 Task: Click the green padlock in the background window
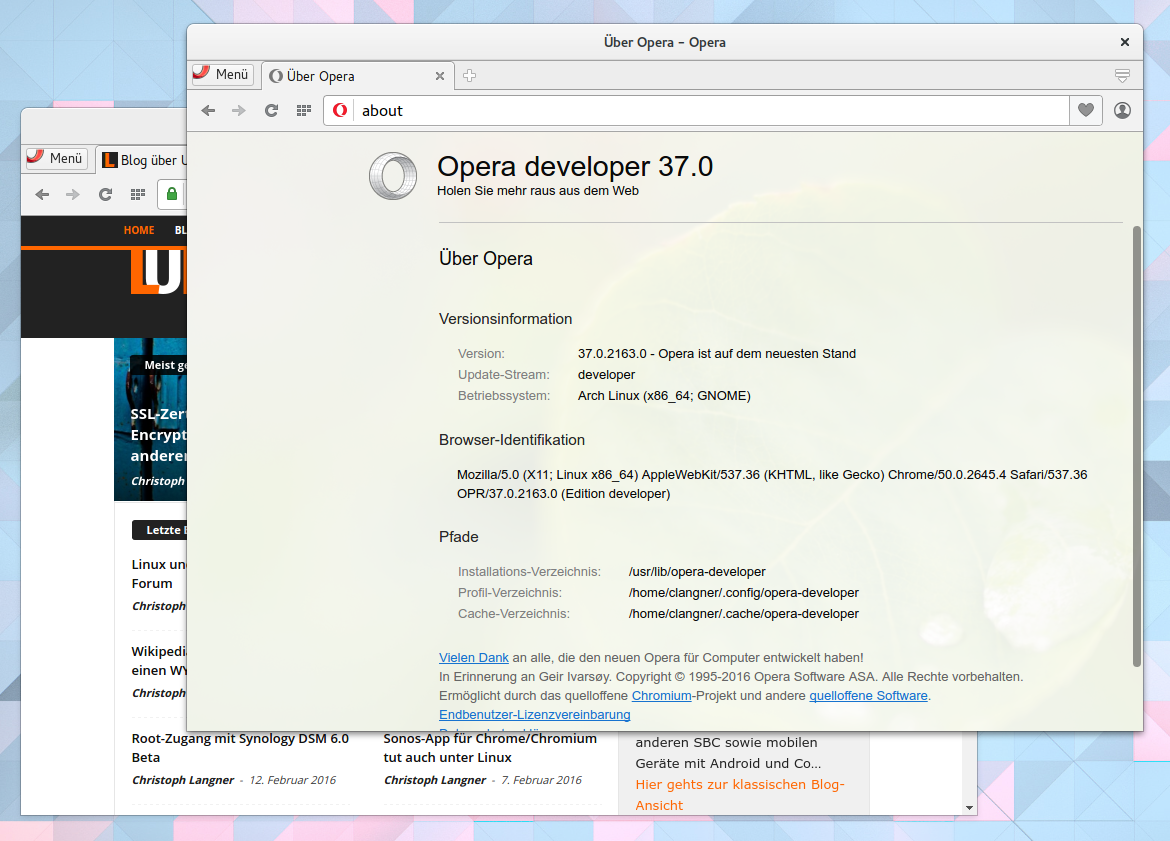click(170, 194)
